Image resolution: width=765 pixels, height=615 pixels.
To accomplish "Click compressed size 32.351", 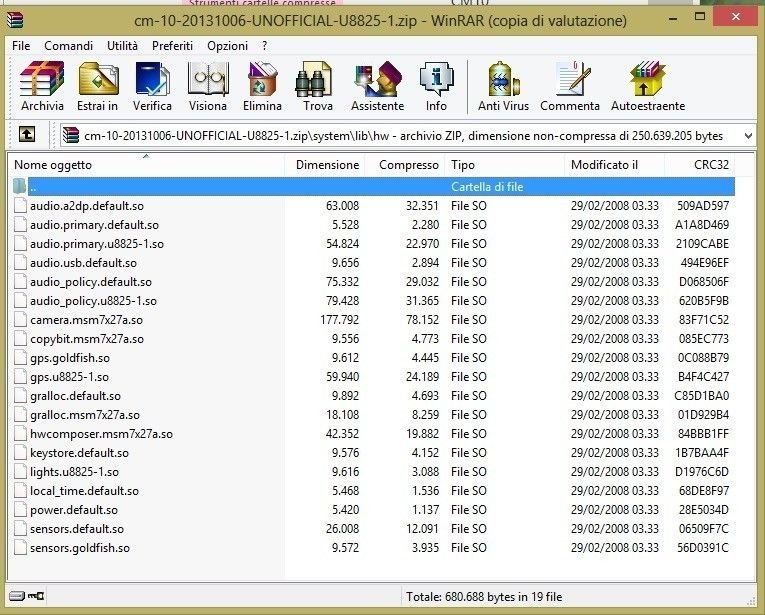I will click(422, 206).
